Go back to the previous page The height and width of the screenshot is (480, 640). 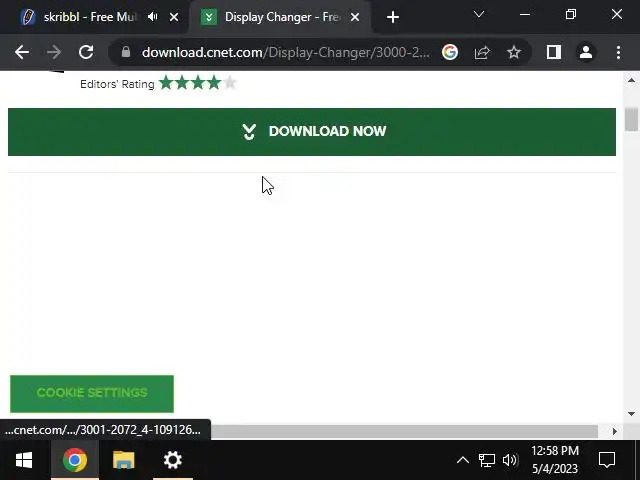click(x=22, y=52)
